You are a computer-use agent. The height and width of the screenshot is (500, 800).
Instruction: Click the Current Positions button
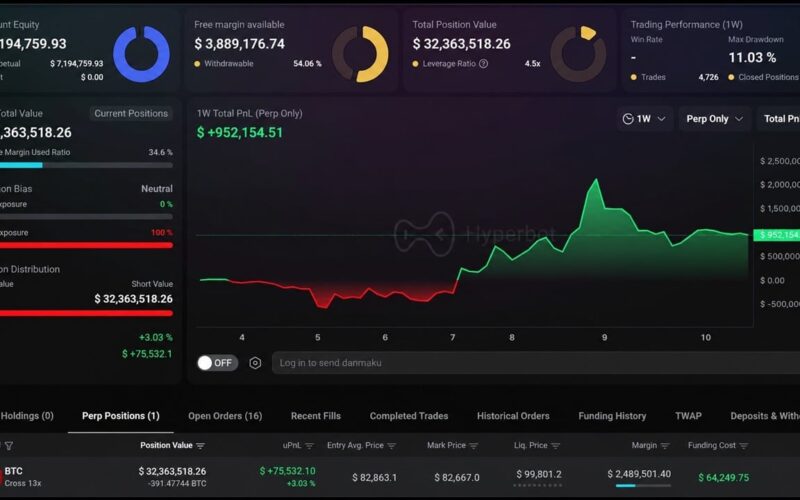[131, 113]
